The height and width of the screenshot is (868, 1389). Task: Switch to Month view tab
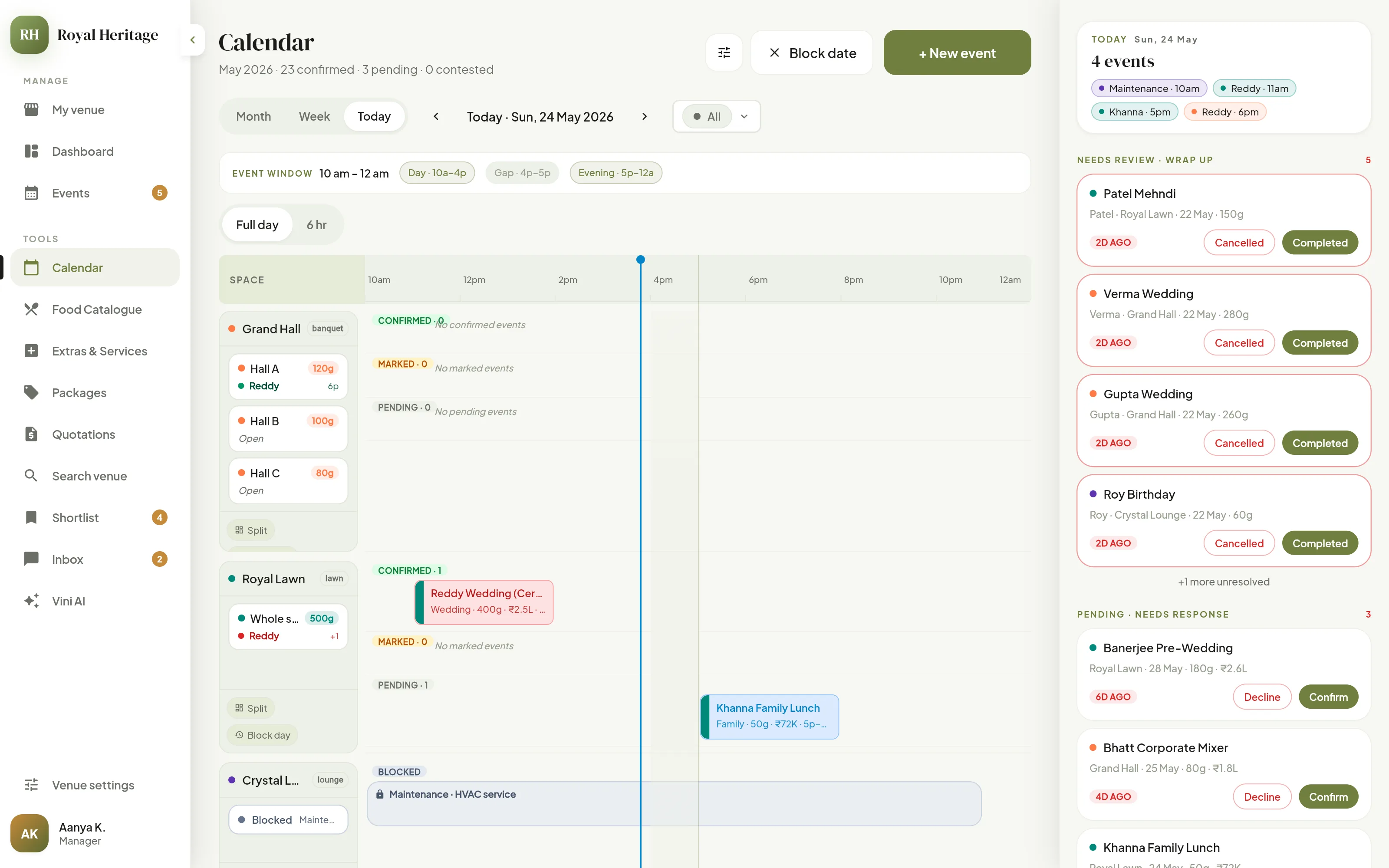253,117
